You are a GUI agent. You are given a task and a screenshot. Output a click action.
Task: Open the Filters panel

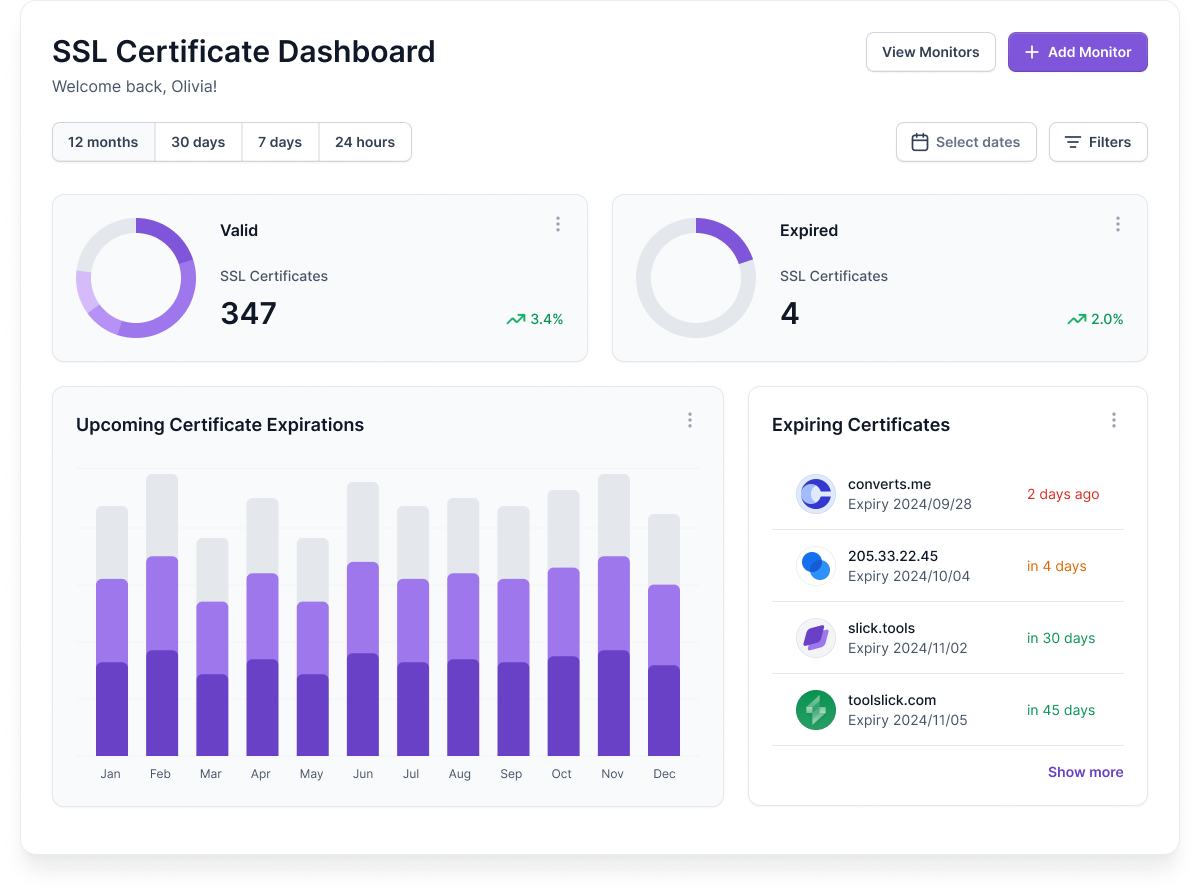coord(1098,142)
